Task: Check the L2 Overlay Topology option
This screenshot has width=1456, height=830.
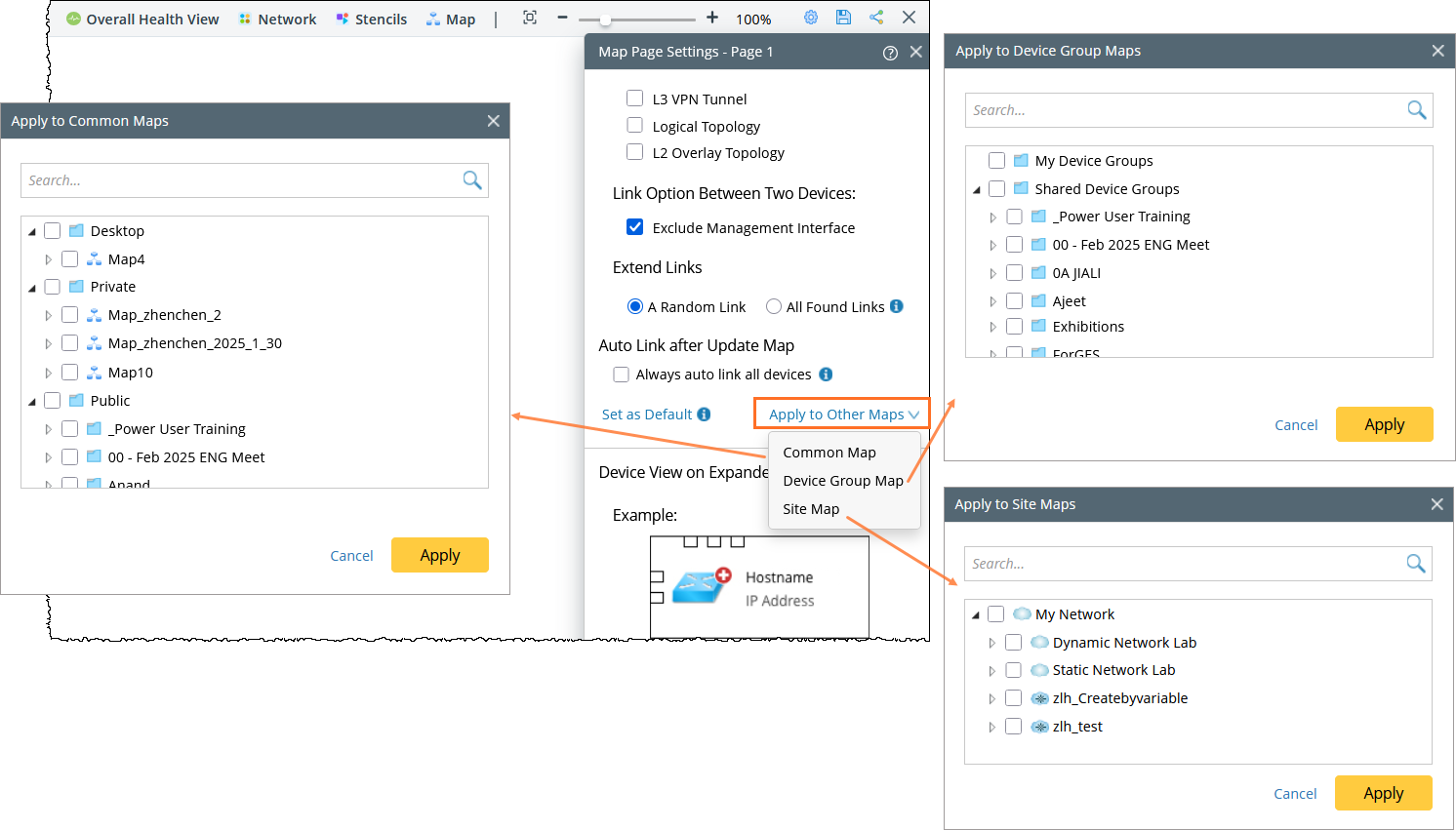Action: click(634, 152)
